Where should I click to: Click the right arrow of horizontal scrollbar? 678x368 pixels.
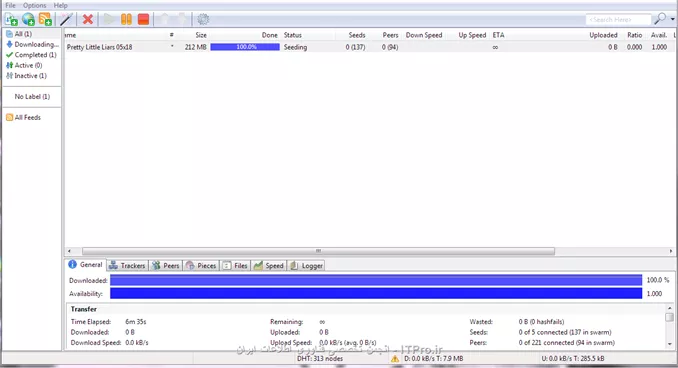[x=671, y=251]
